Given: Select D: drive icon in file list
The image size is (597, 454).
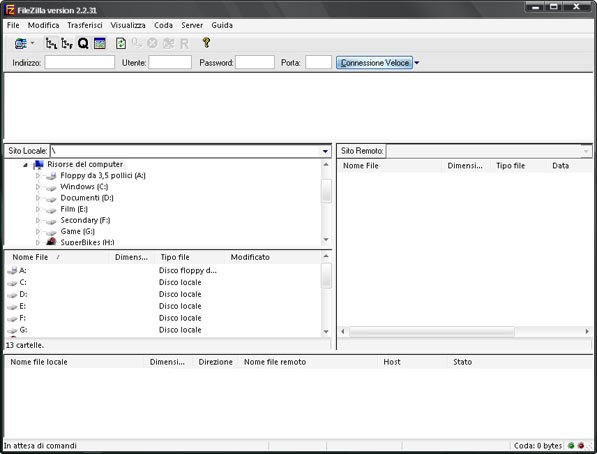Looking at the screenshot, I should coord(12,294).
